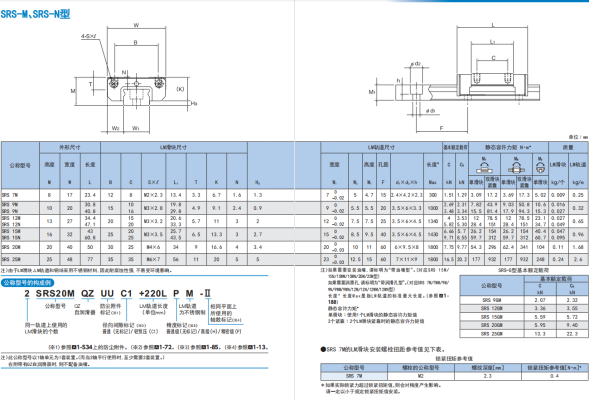The width and height of the screenshot is (589, 400).
Task: Click the "300" max length value
Action: point(433,195)
